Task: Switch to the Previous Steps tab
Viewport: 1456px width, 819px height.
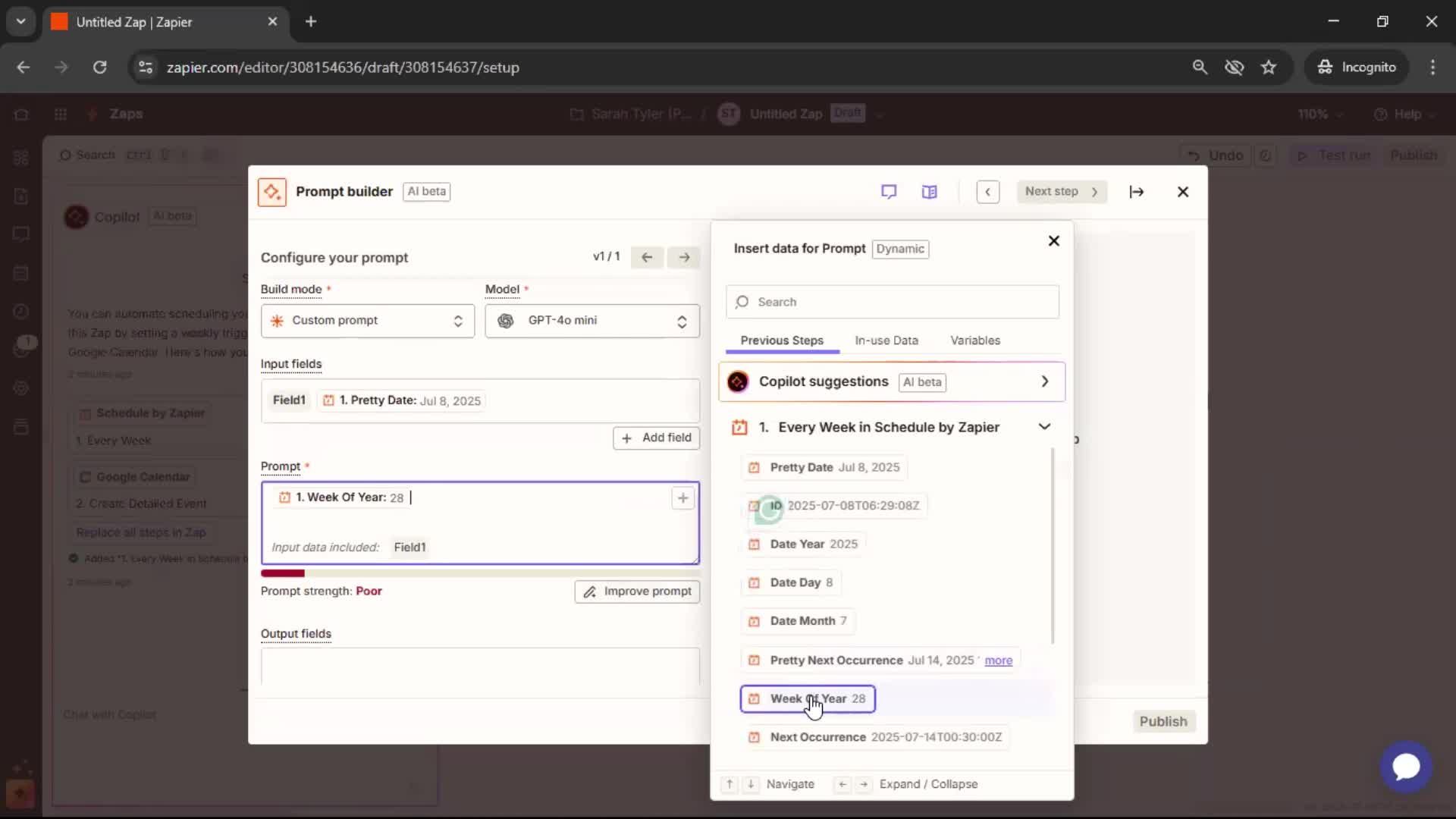Action: (782, 340)
